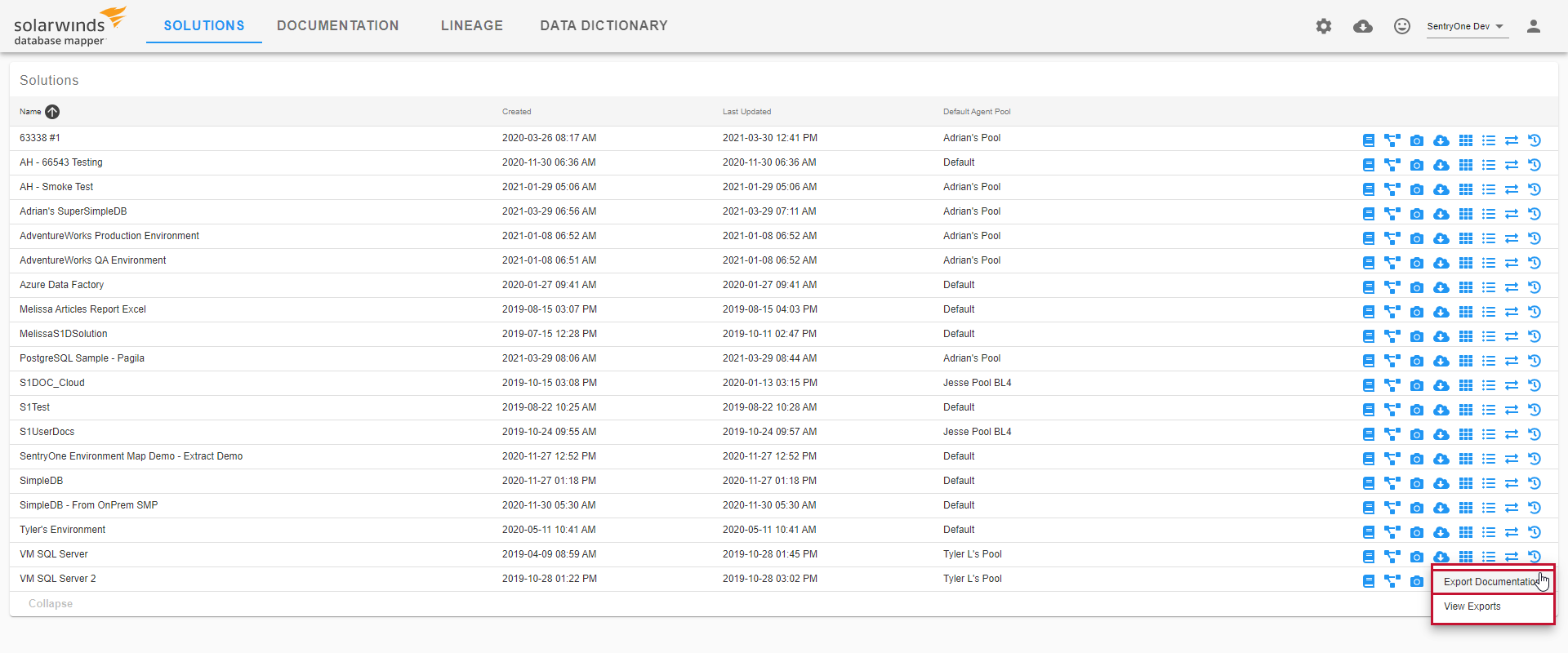
Task: Open lineage diagram icon for AH - 66543 Testing
Action: click(1392, 165)
